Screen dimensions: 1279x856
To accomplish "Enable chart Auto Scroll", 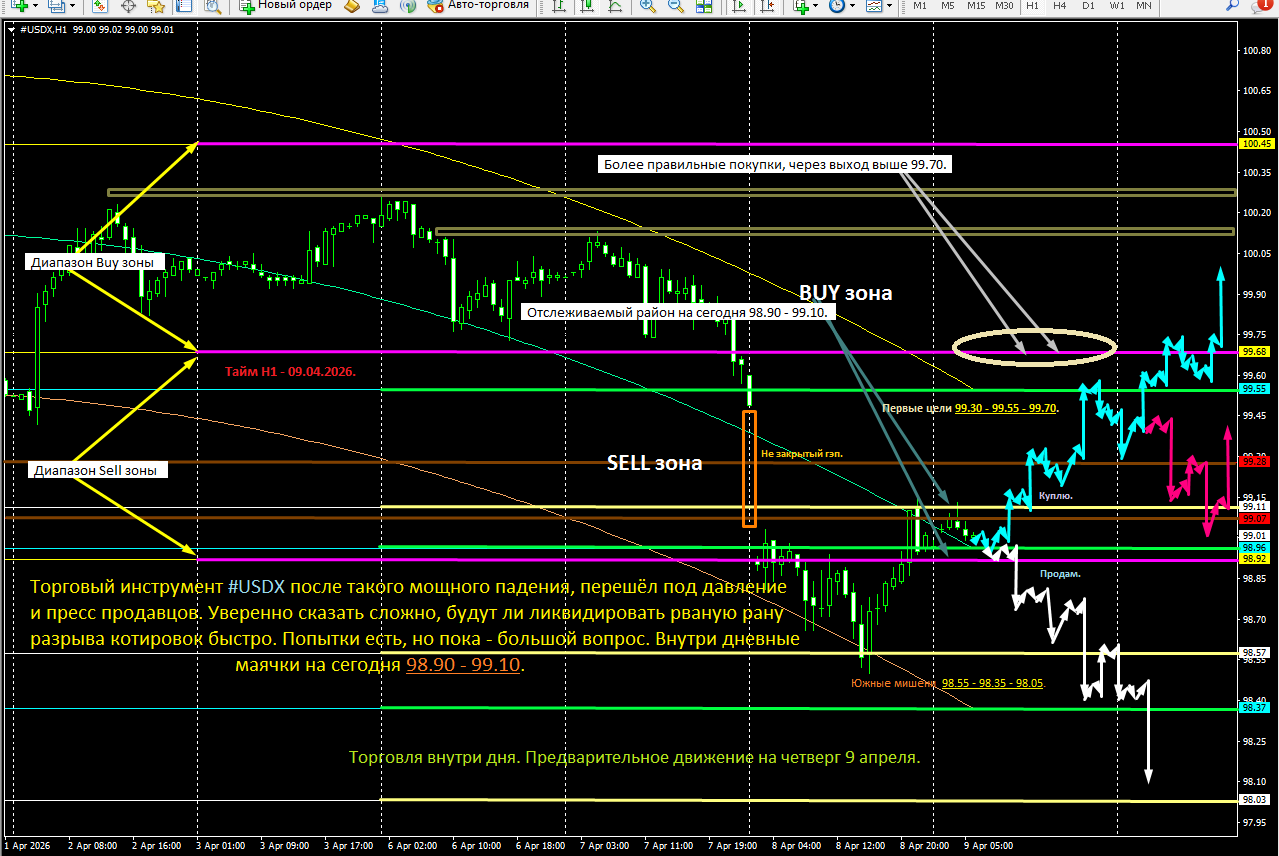I will click(740, 8).
